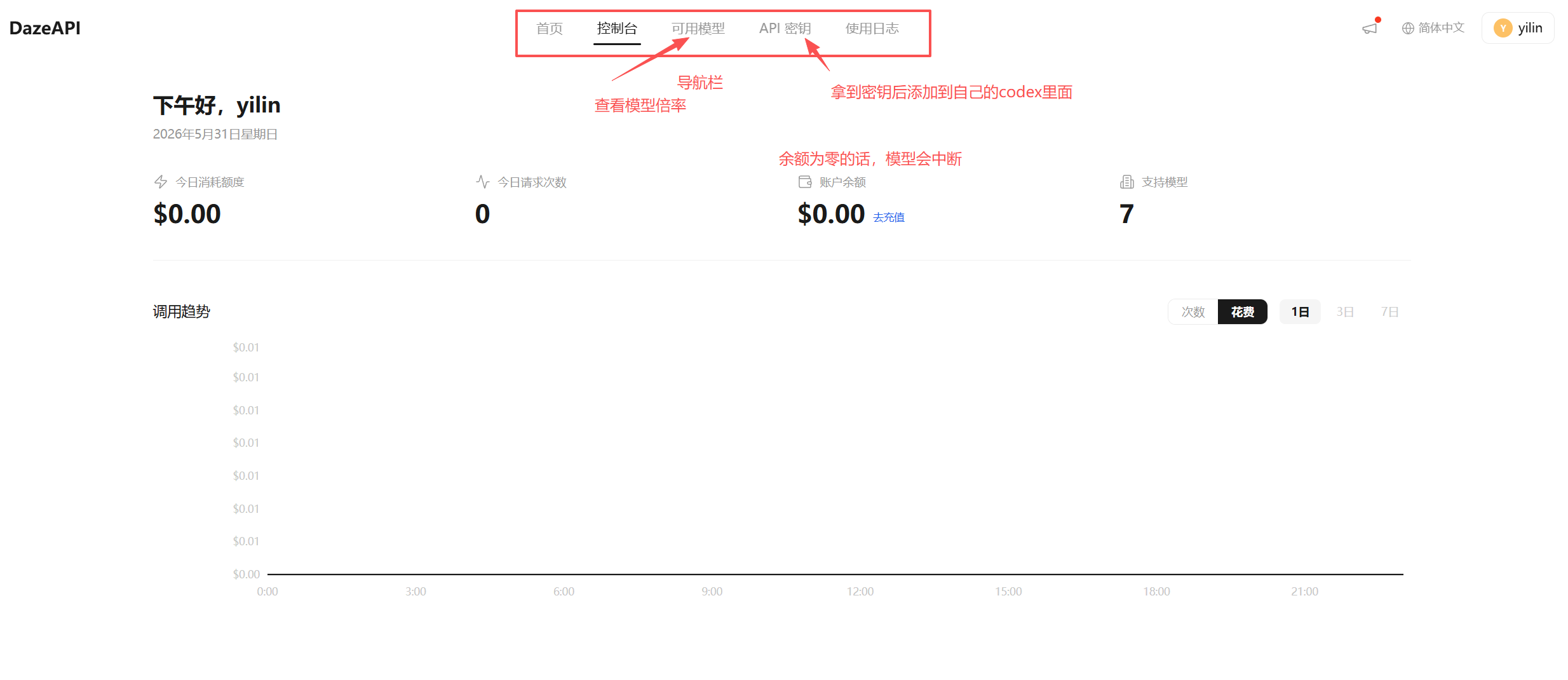Click the 18:00 label on chart axis
This screenshot has width=1568, height=680.
[x=1156, y=592]
